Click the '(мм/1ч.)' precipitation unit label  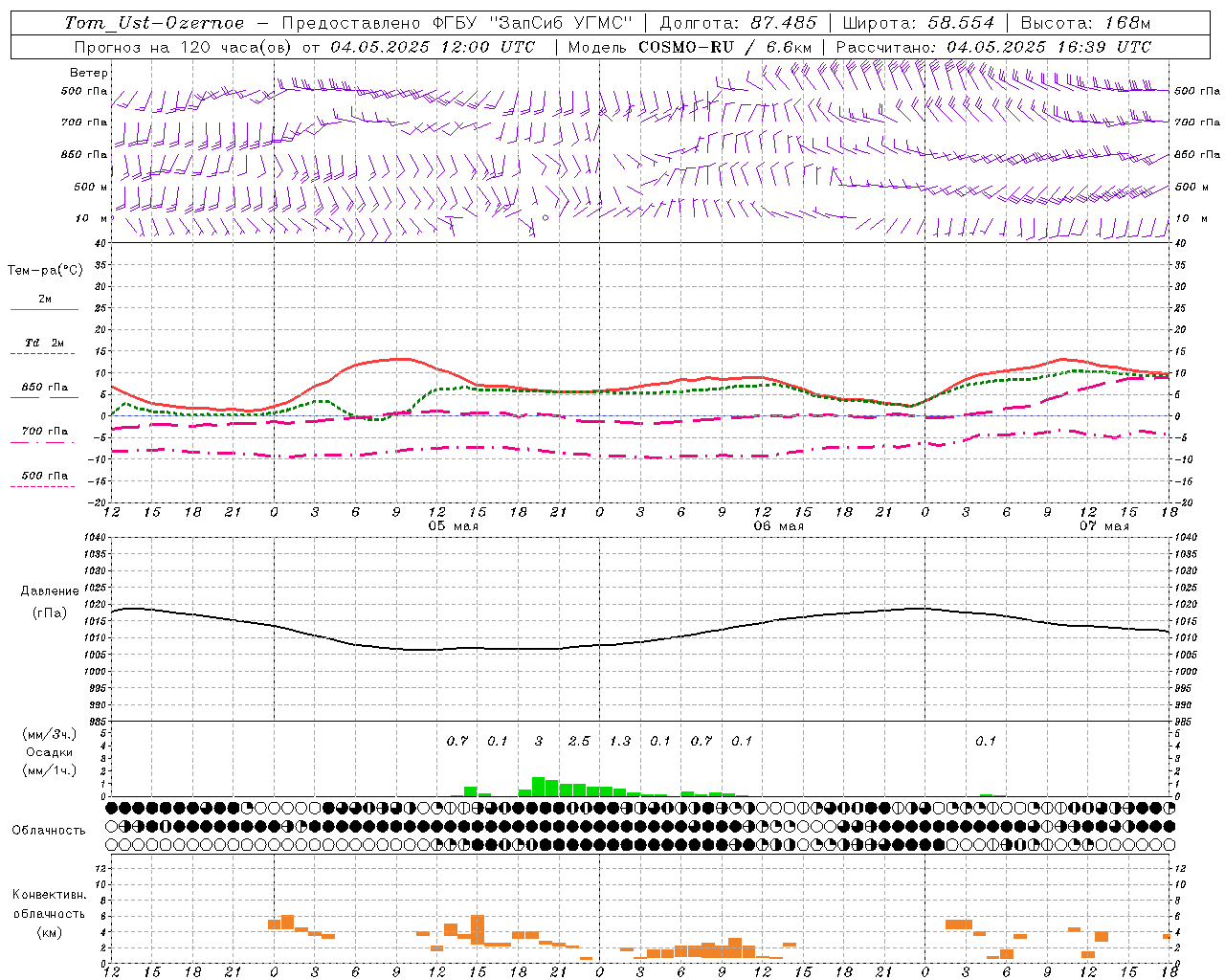point(49,770)
